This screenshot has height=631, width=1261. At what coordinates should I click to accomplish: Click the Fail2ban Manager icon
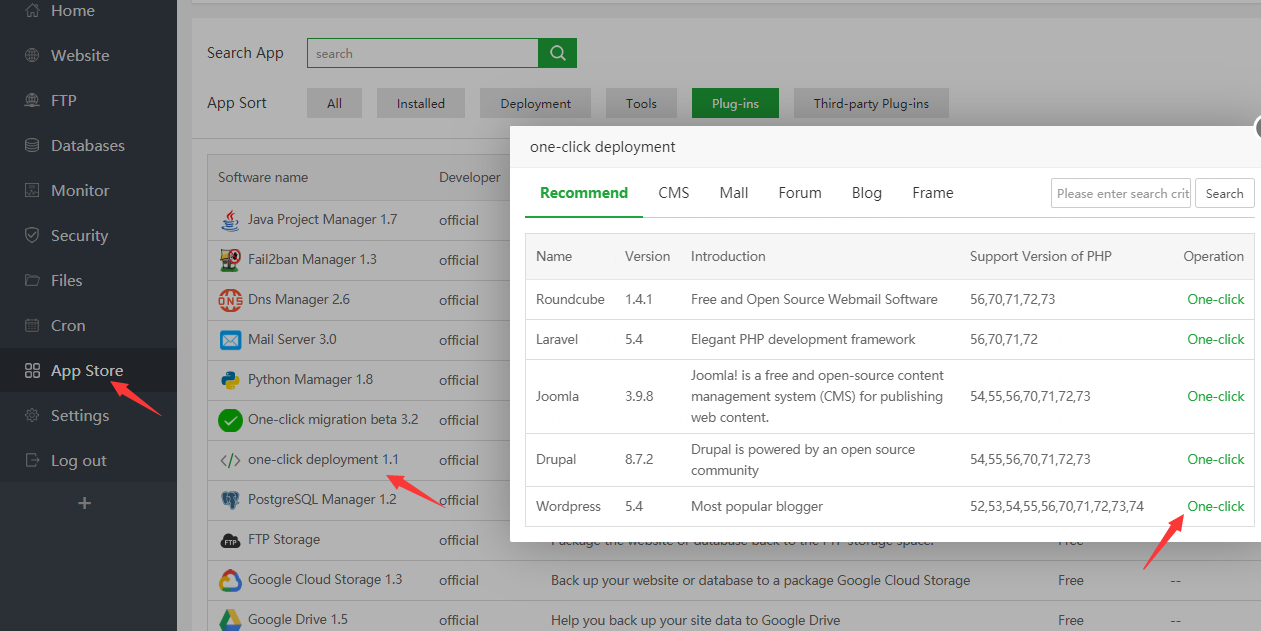pos(230,260)
